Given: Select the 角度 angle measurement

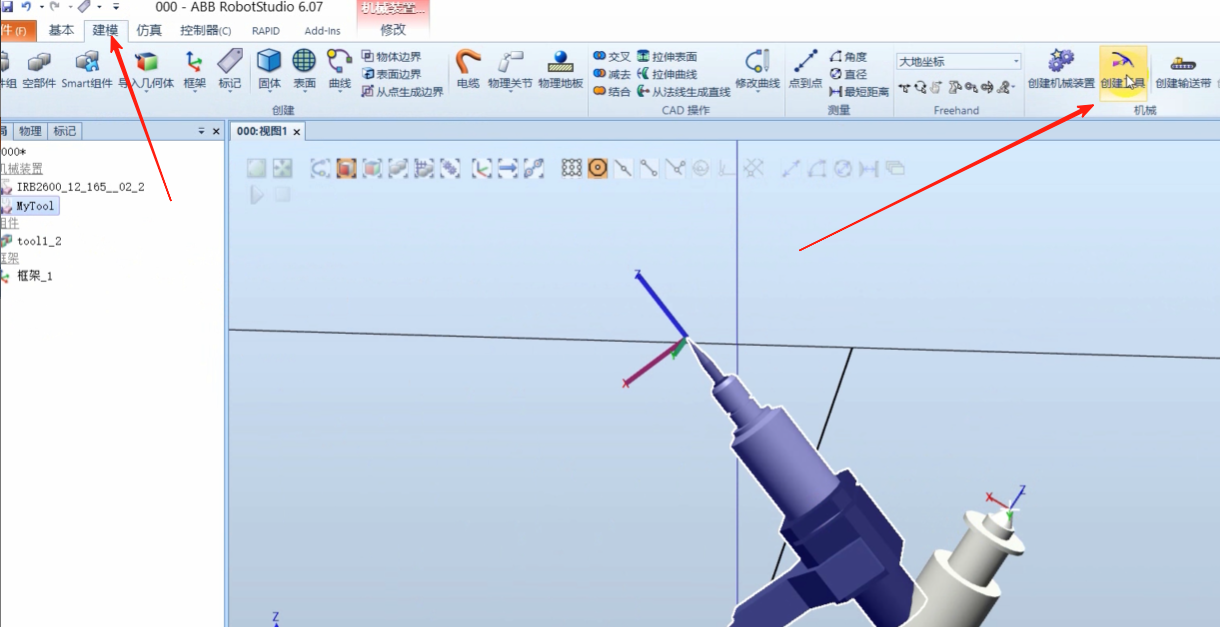Looking at the screenshot, I should tap(849, 57).
